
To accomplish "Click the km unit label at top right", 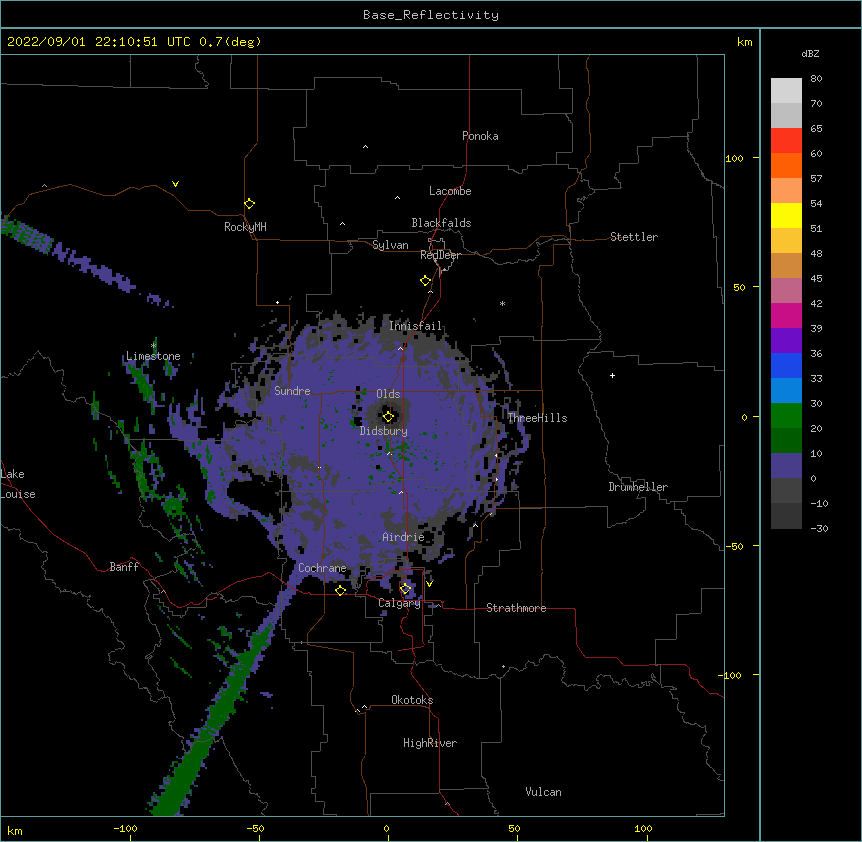I will pyautogui.click(x=745, y=42).
